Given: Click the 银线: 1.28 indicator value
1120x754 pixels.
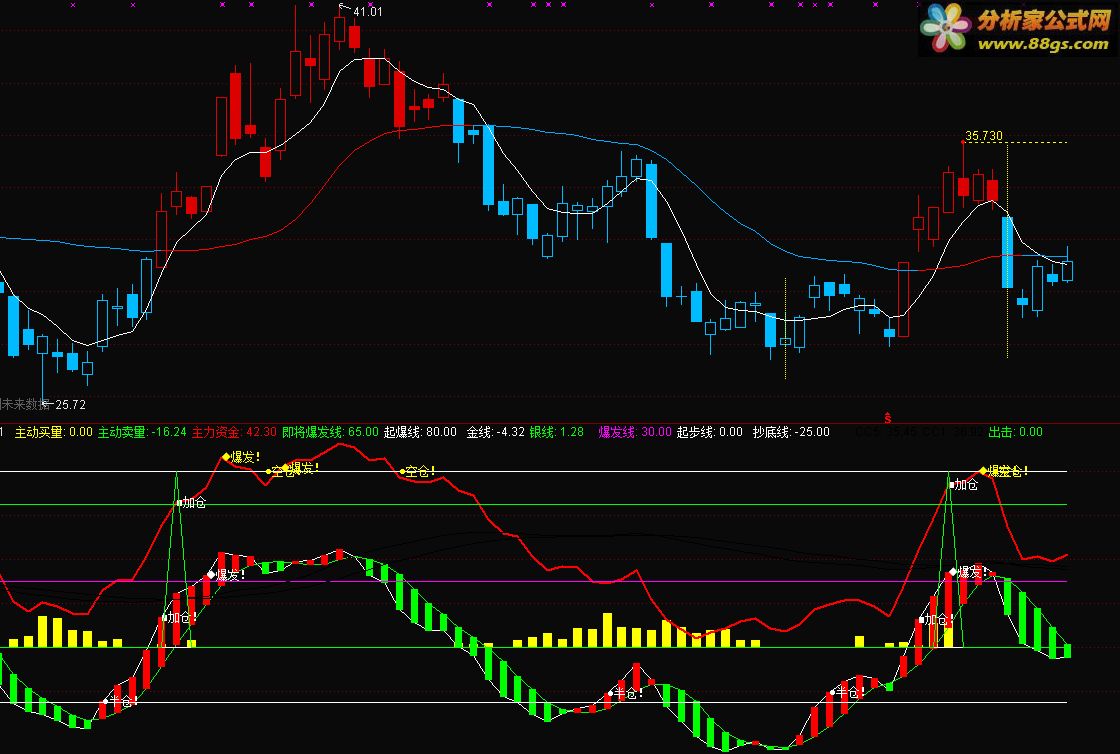Looking at the screenshot, I should 556,432.
